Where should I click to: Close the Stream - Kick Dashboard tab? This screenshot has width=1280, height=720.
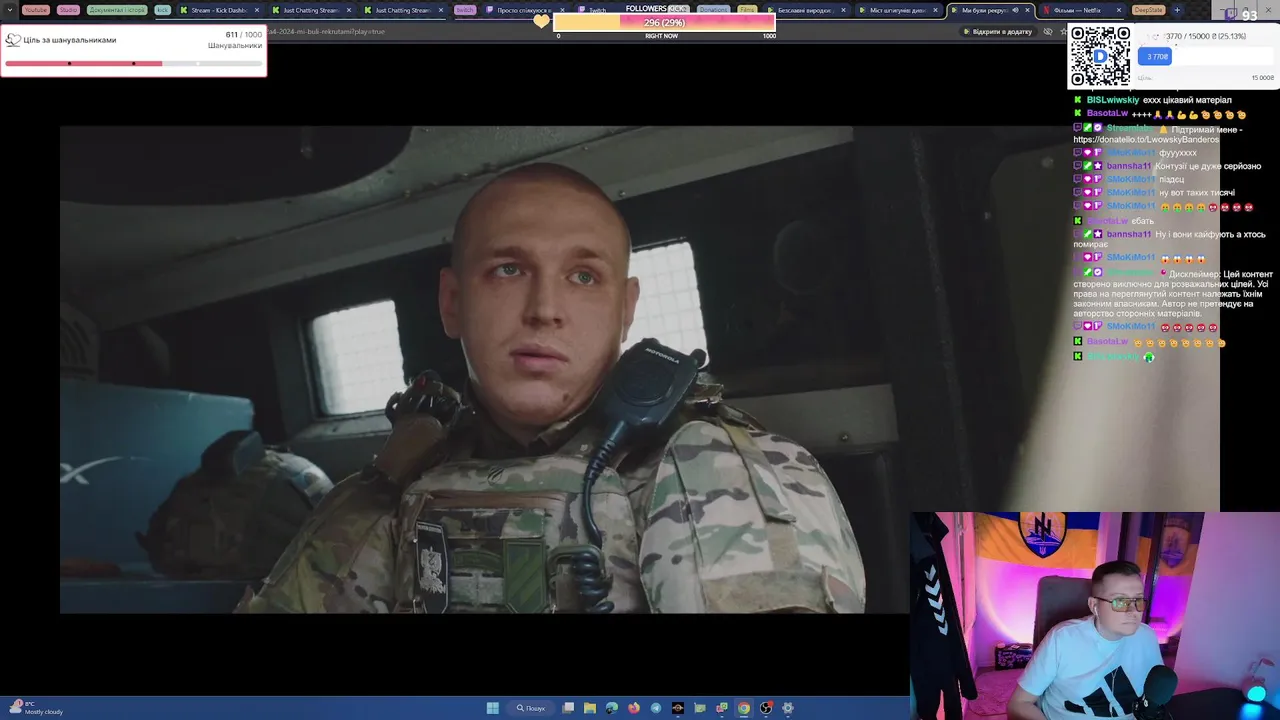tap(257, 10)
